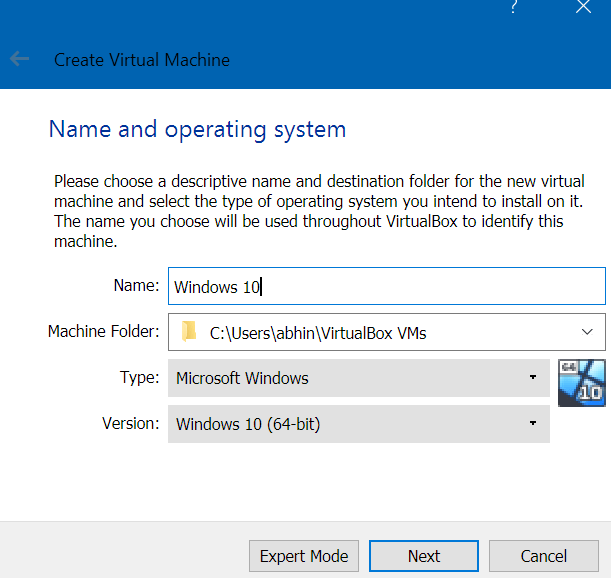Click inside the Name text field

pyautogui.click(x=387, y=286)
